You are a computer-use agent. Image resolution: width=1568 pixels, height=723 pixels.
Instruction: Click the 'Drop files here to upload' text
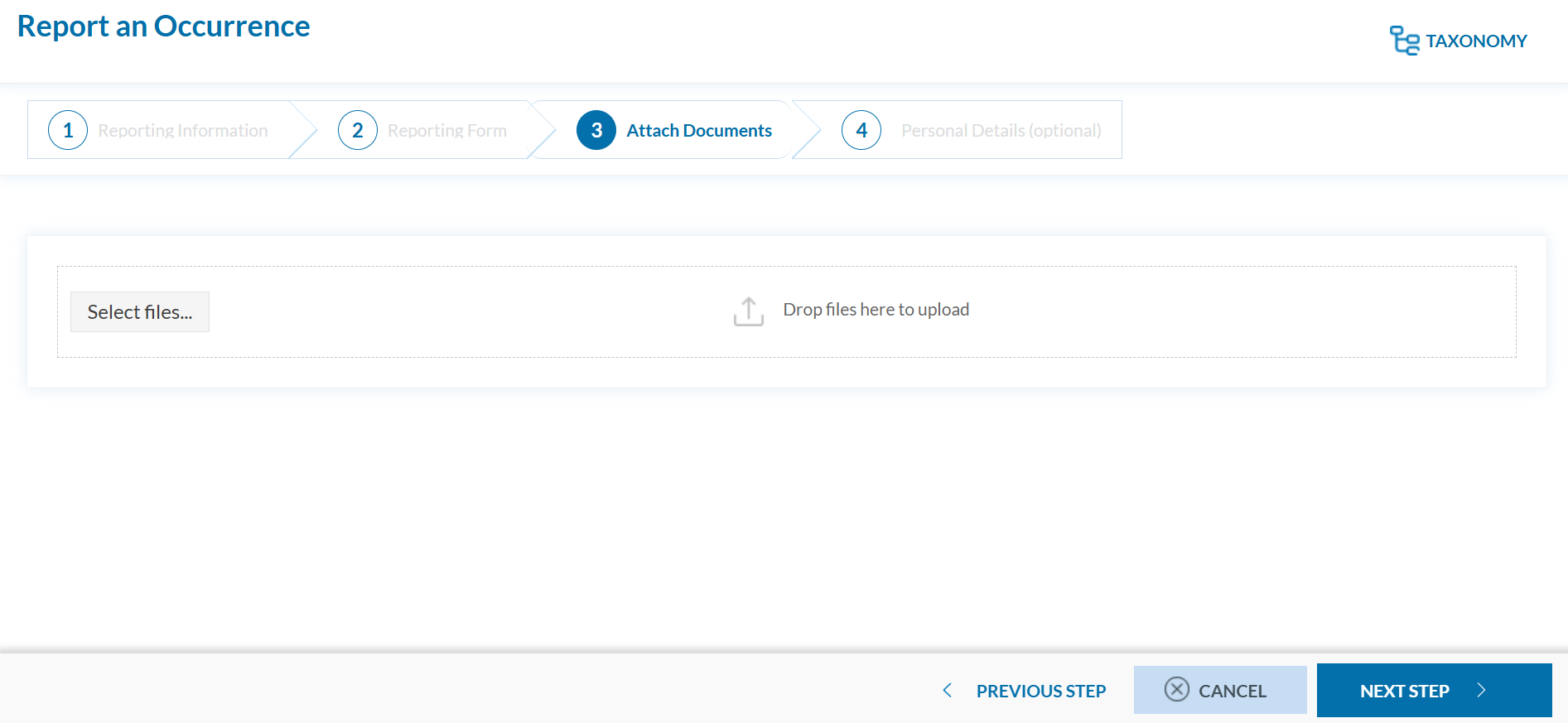[876, 310]
